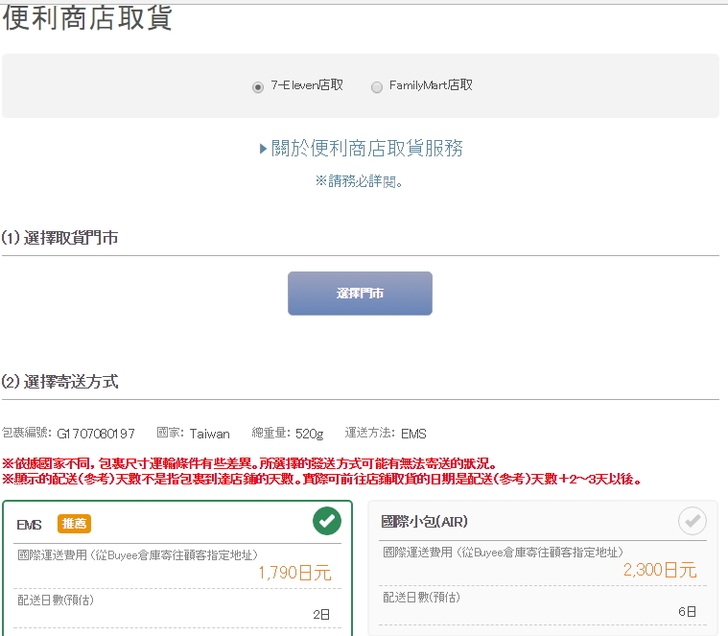The height and width of the screenshot is (636, 728).
Task: Select the 國際小包(AIR) shipping option title
Action: pos(424,521)
